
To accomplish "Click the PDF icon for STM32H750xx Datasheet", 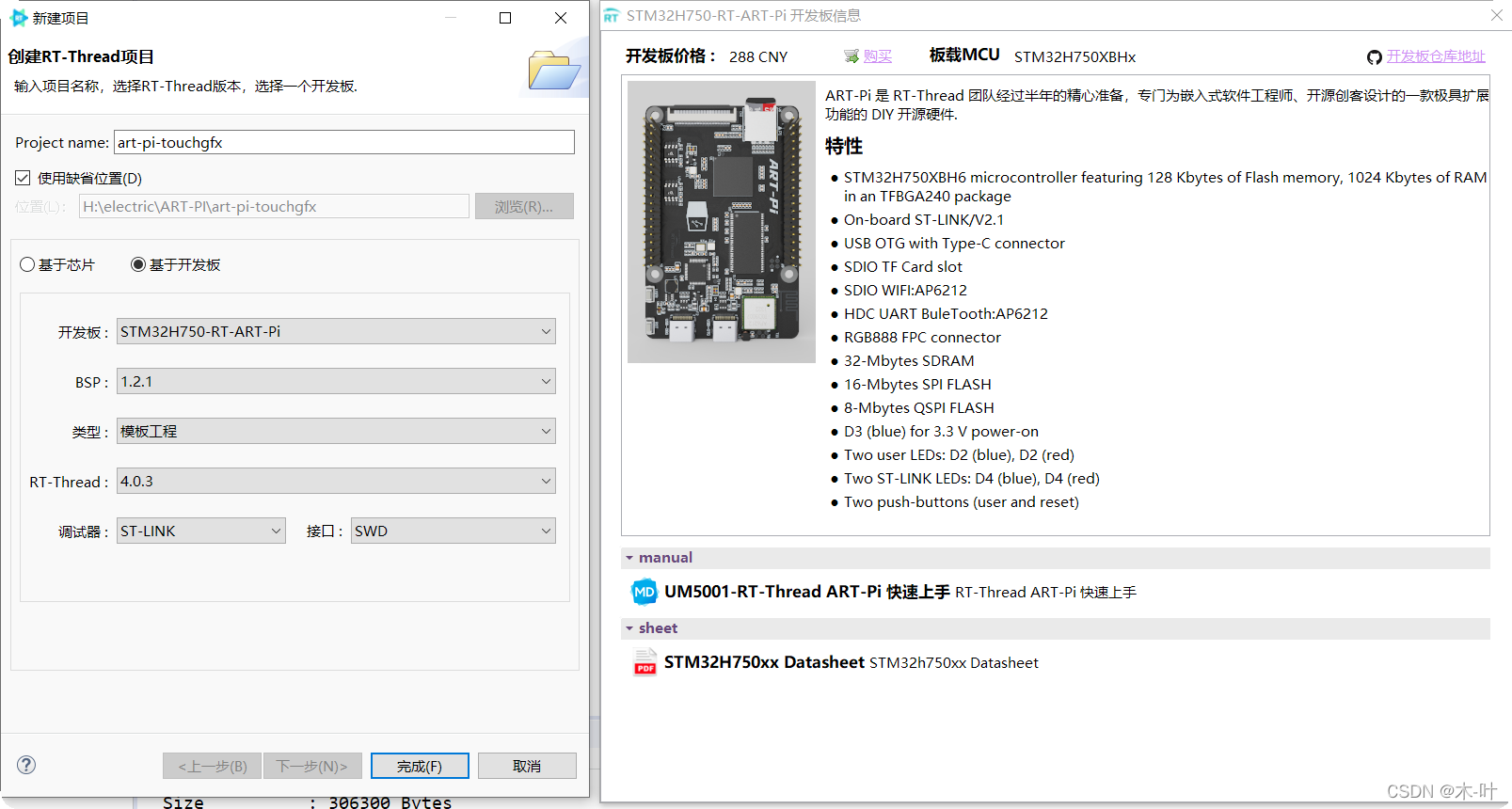I will coord(645,662).
